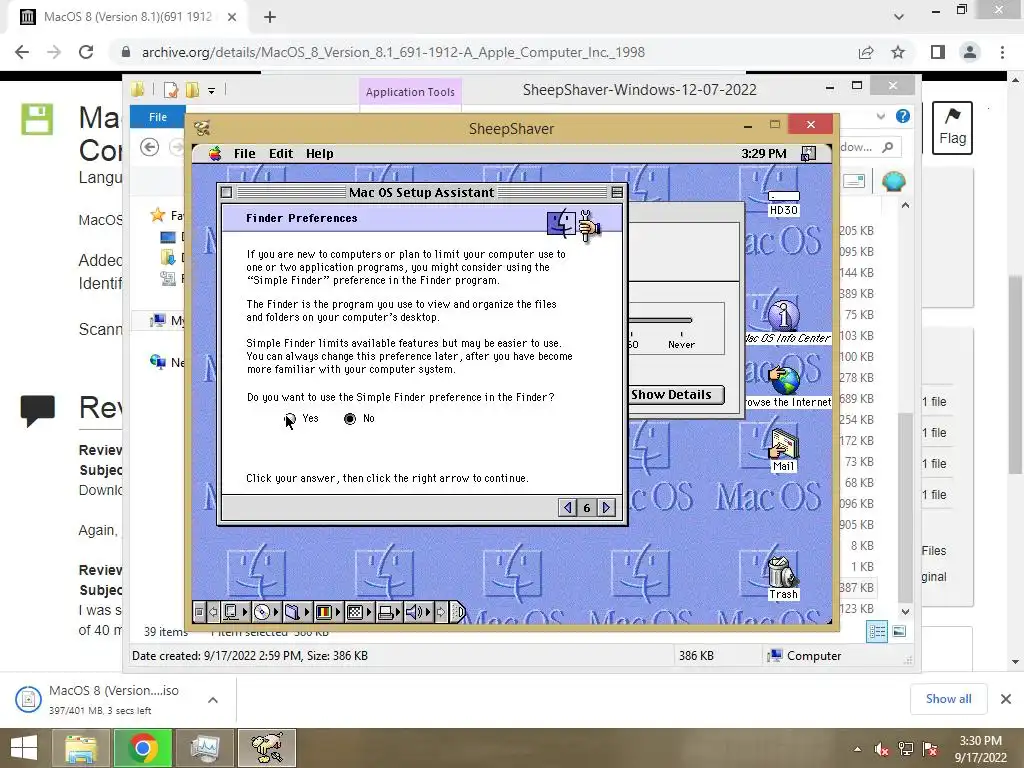Click the Explorer back arrow button
Viewport: 1024px width, 768px height.
click(x=150, y=147)
